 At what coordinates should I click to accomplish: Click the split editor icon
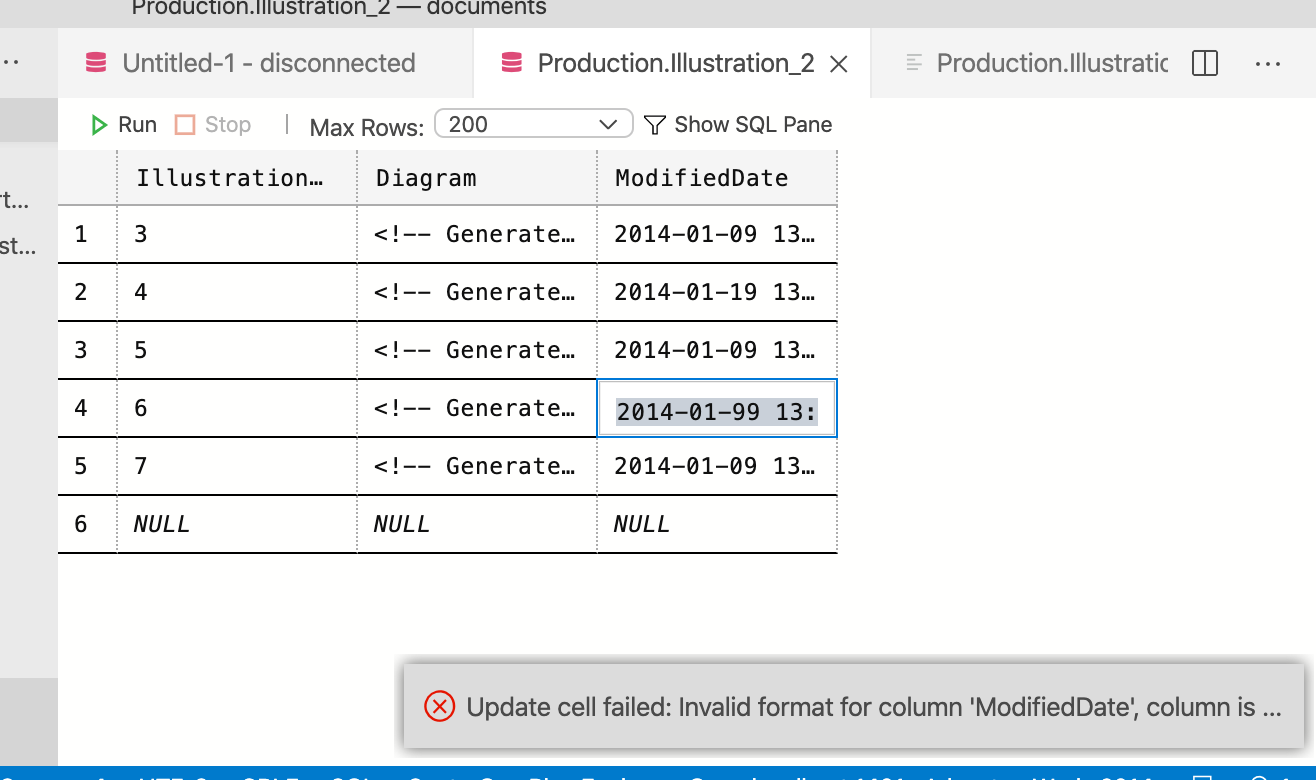click(1206, 63)
